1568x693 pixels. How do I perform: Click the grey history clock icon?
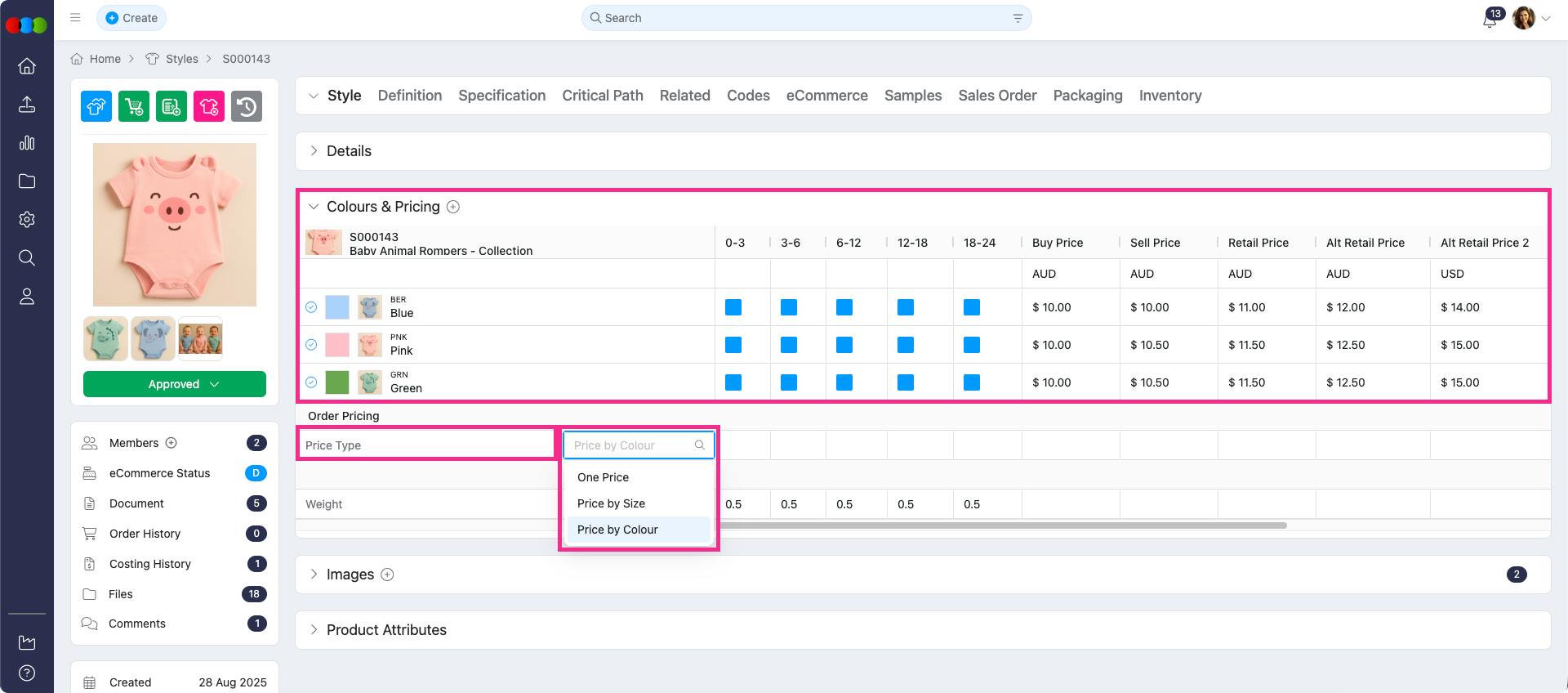[247, 106]
